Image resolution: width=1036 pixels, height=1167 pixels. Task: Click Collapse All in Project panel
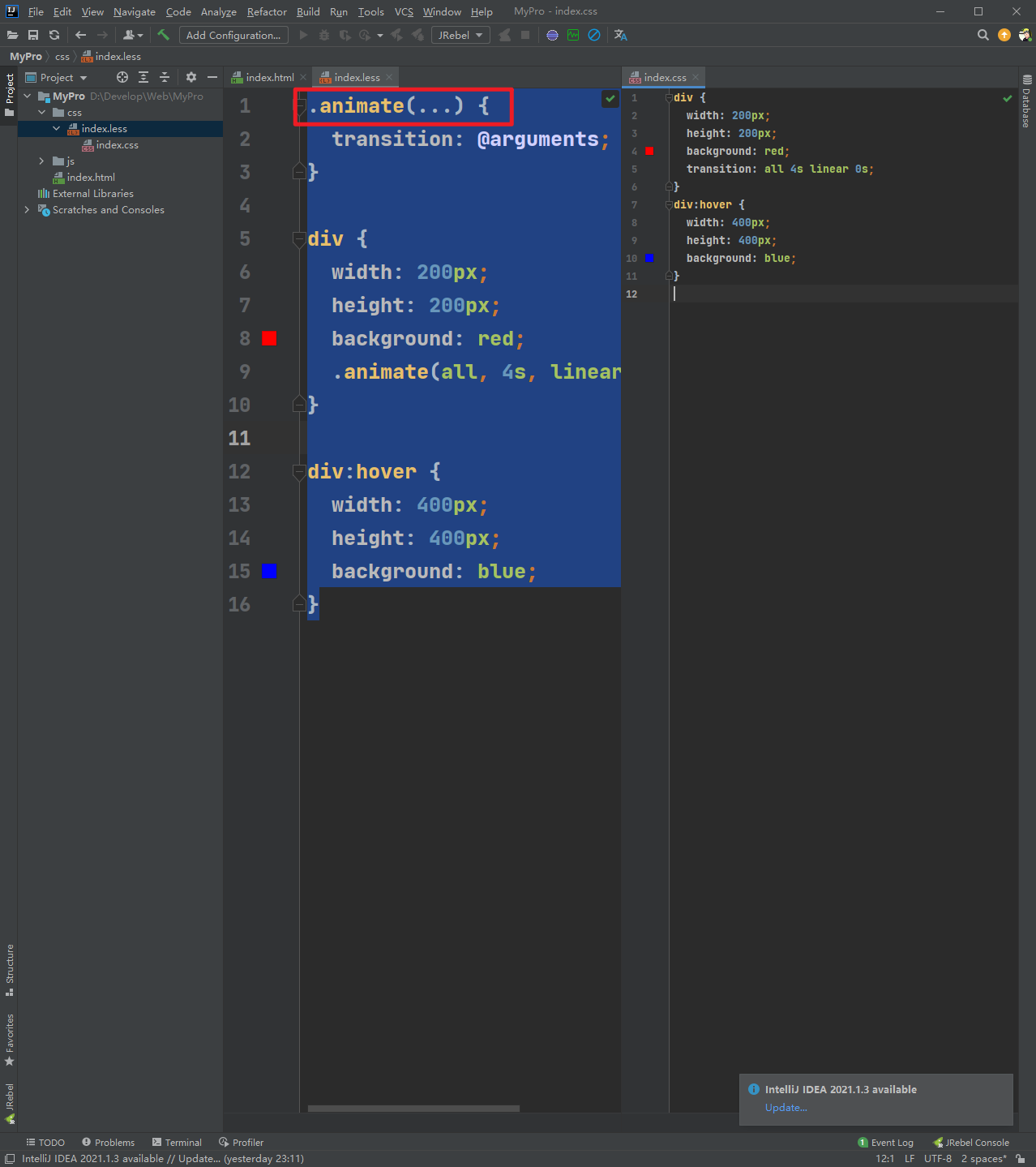tap(165, 77)
